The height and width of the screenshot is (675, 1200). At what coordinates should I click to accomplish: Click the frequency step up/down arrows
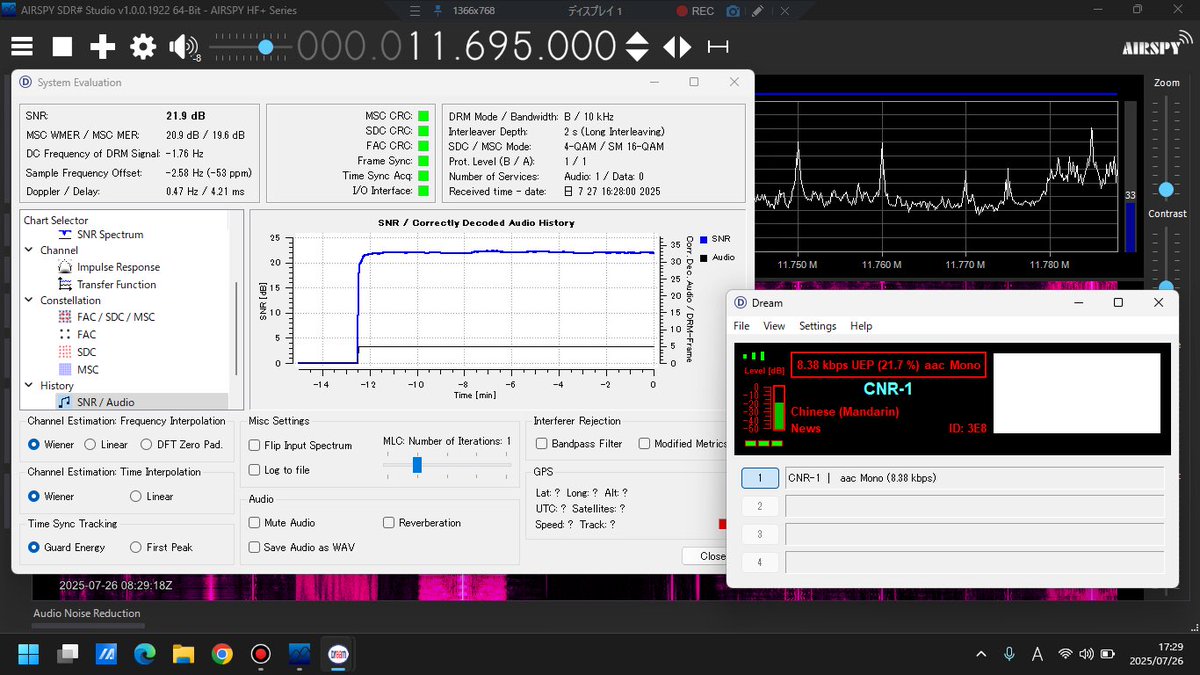637,47
